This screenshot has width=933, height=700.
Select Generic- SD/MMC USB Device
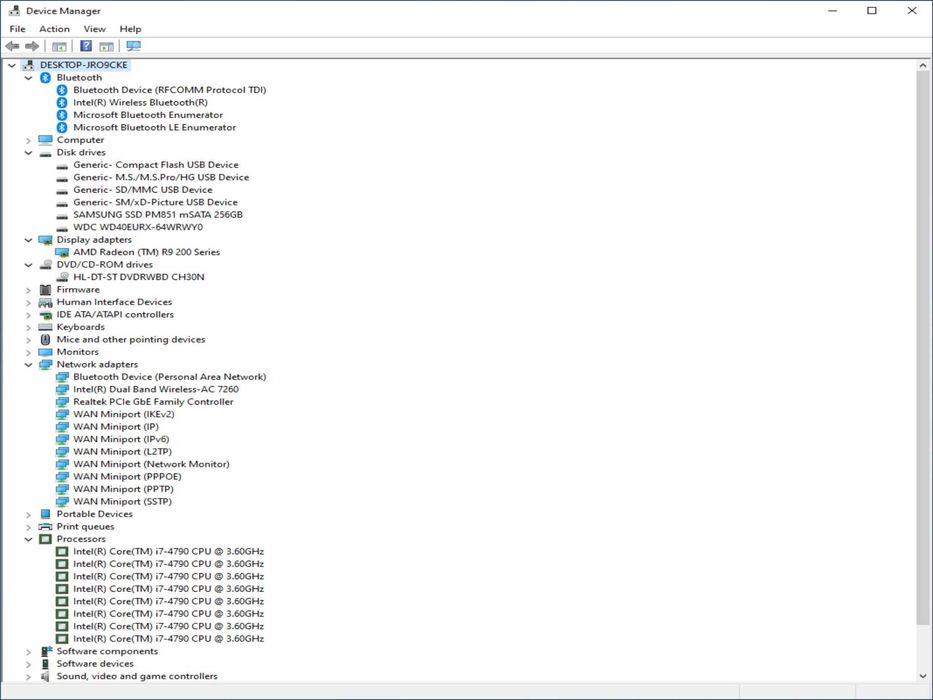143,189
